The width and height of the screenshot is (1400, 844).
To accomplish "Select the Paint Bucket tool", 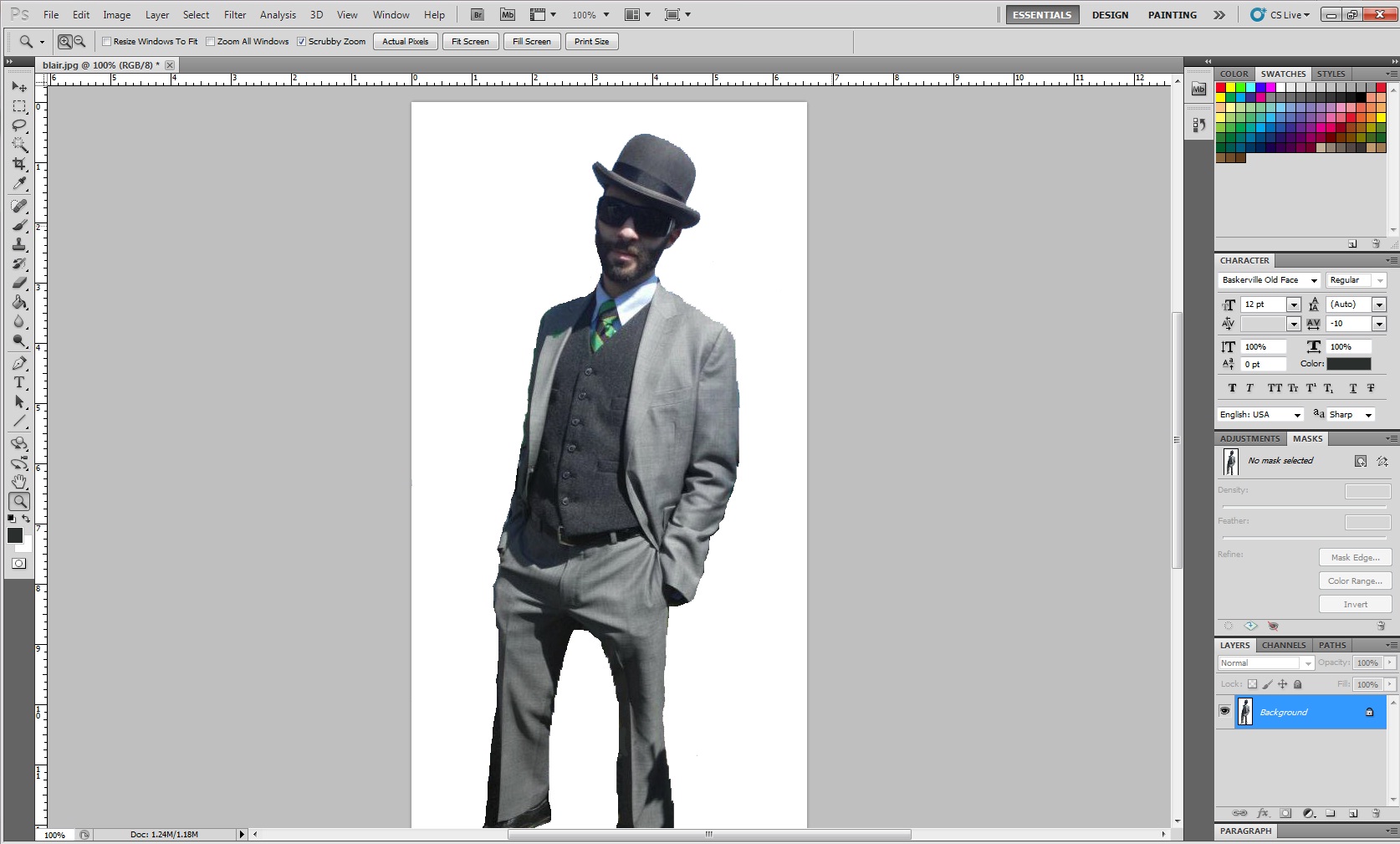I will point(19,302).
